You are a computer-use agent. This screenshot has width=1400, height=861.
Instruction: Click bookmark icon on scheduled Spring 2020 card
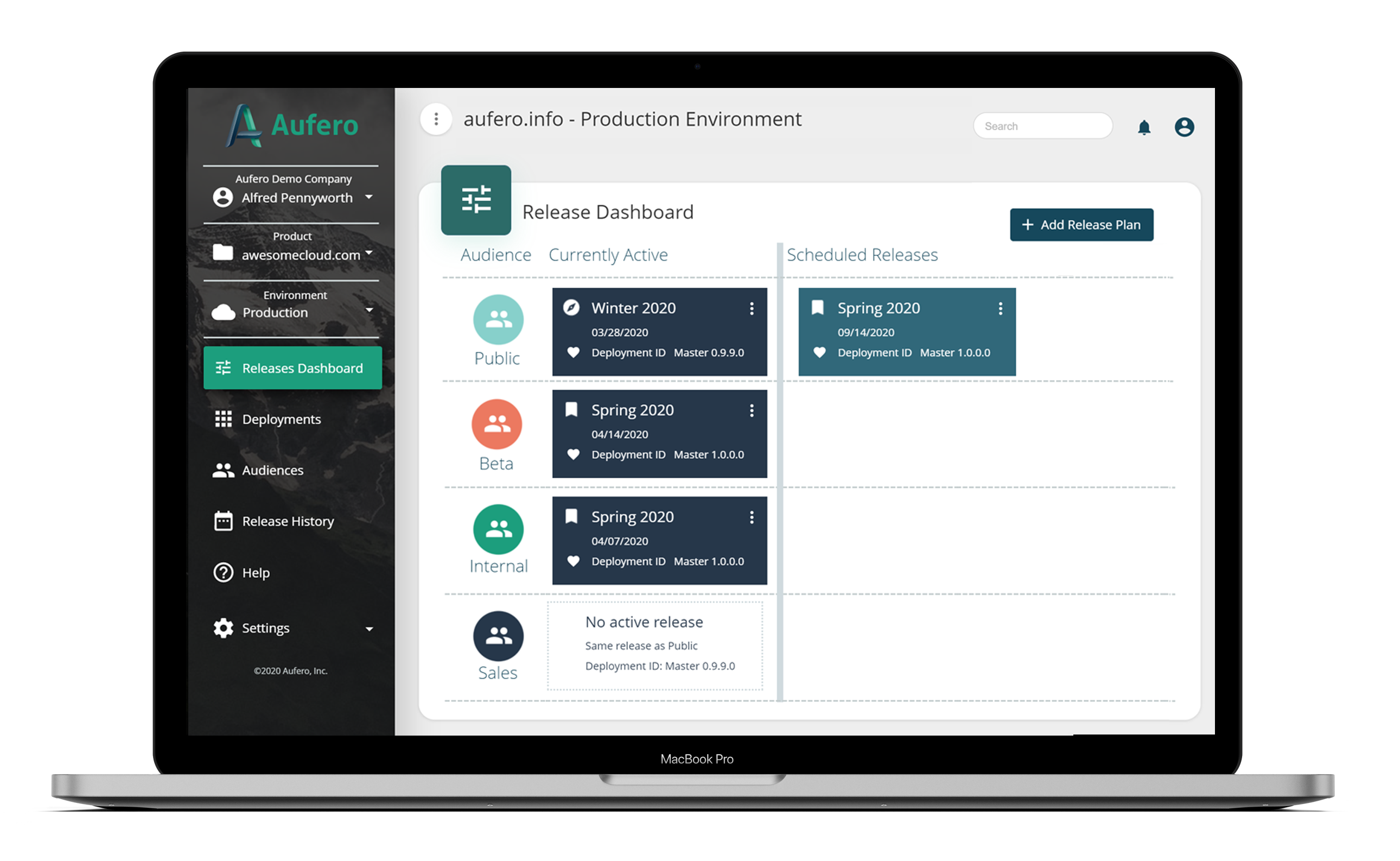818,308
